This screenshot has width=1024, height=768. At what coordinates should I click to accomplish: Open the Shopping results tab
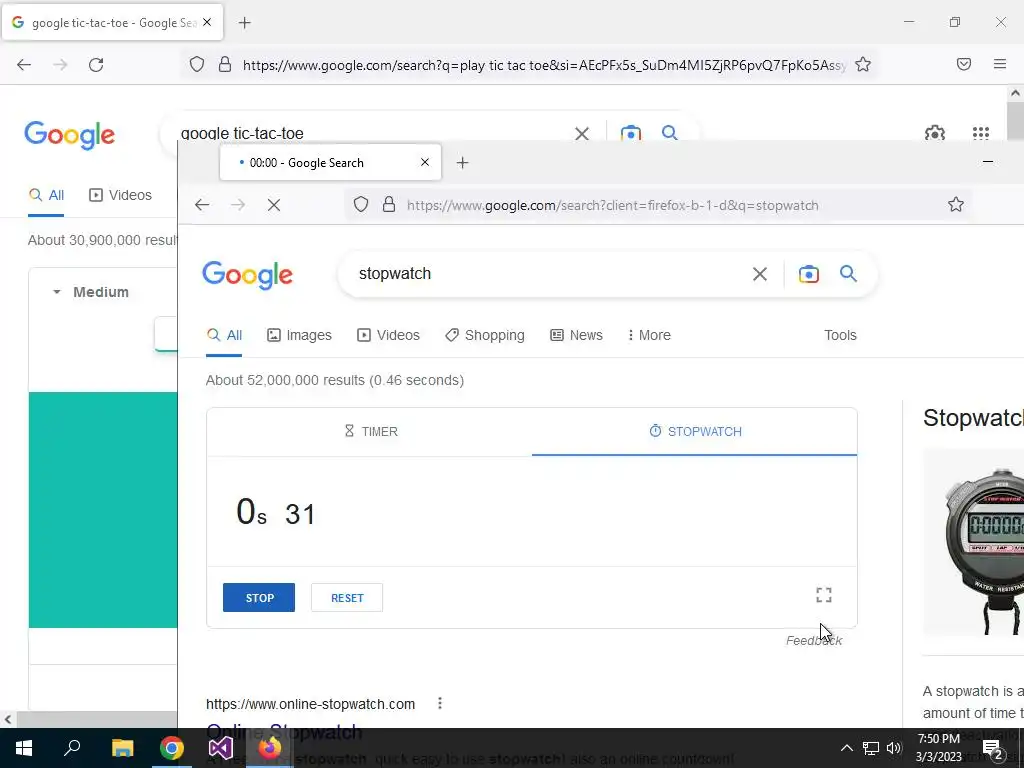pyautogui.click(x=485, y=335)
